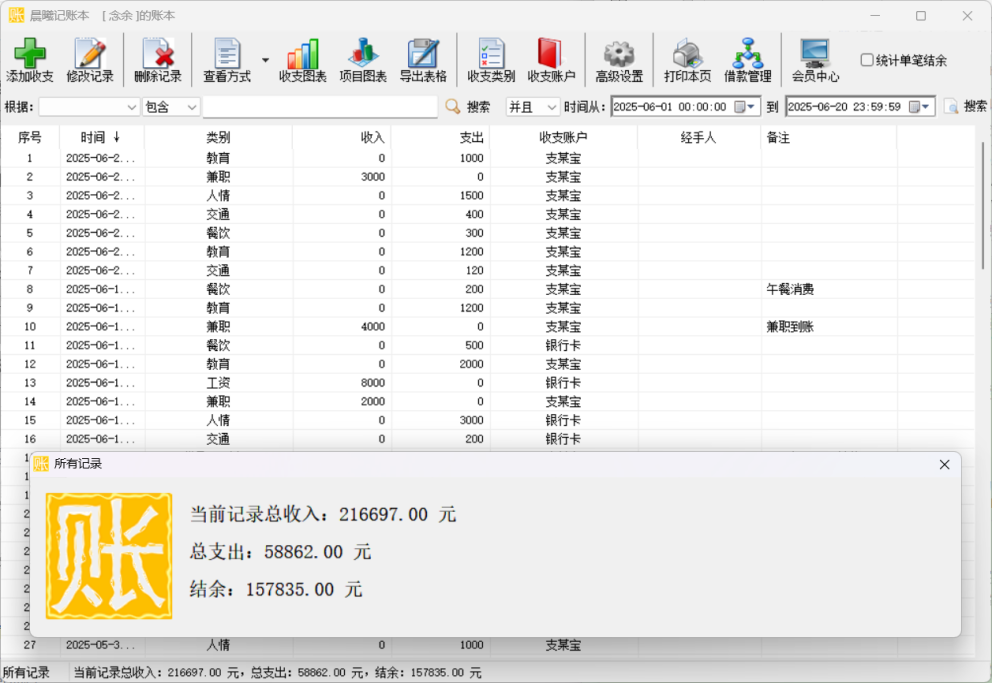Click the 打印本页 printer icon

click(x=687, y=53)
